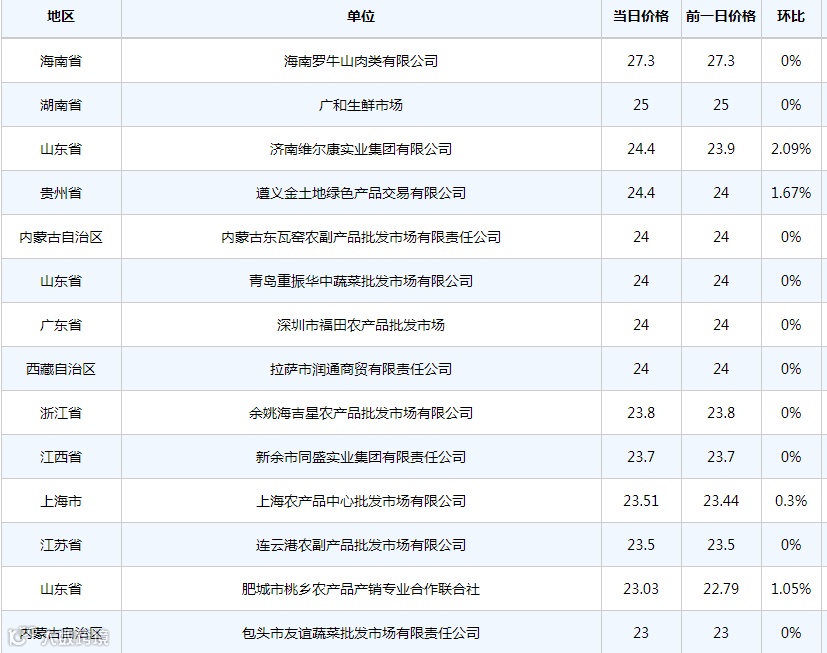Click the 23.7 previous-day price for 新余市同盛
This screenshot has width=827, height=653.
(x=721, y=457)
